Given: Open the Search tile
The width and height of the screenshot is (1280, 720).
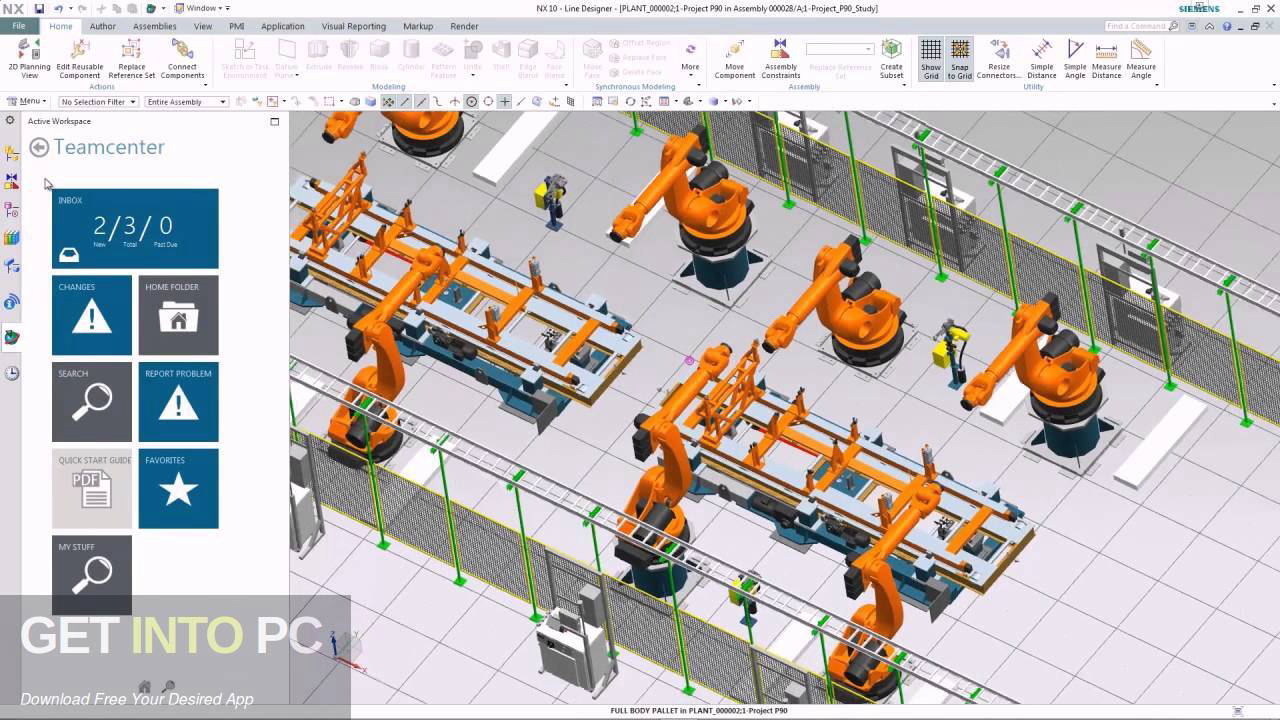Looking at the screenshot, I should 92,402.
